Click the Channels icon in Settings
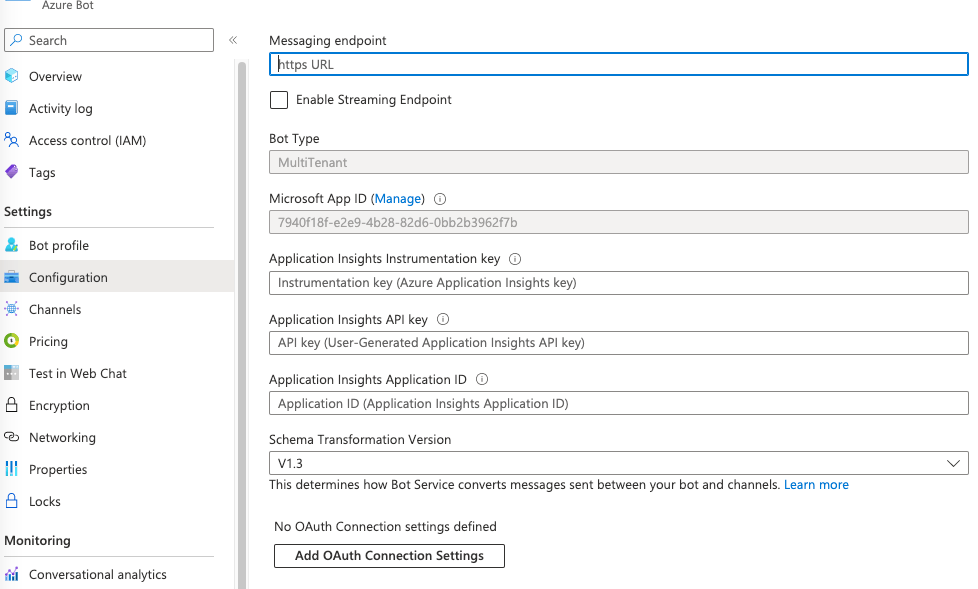This screenshot has width=978, height=589. [12, 309]
